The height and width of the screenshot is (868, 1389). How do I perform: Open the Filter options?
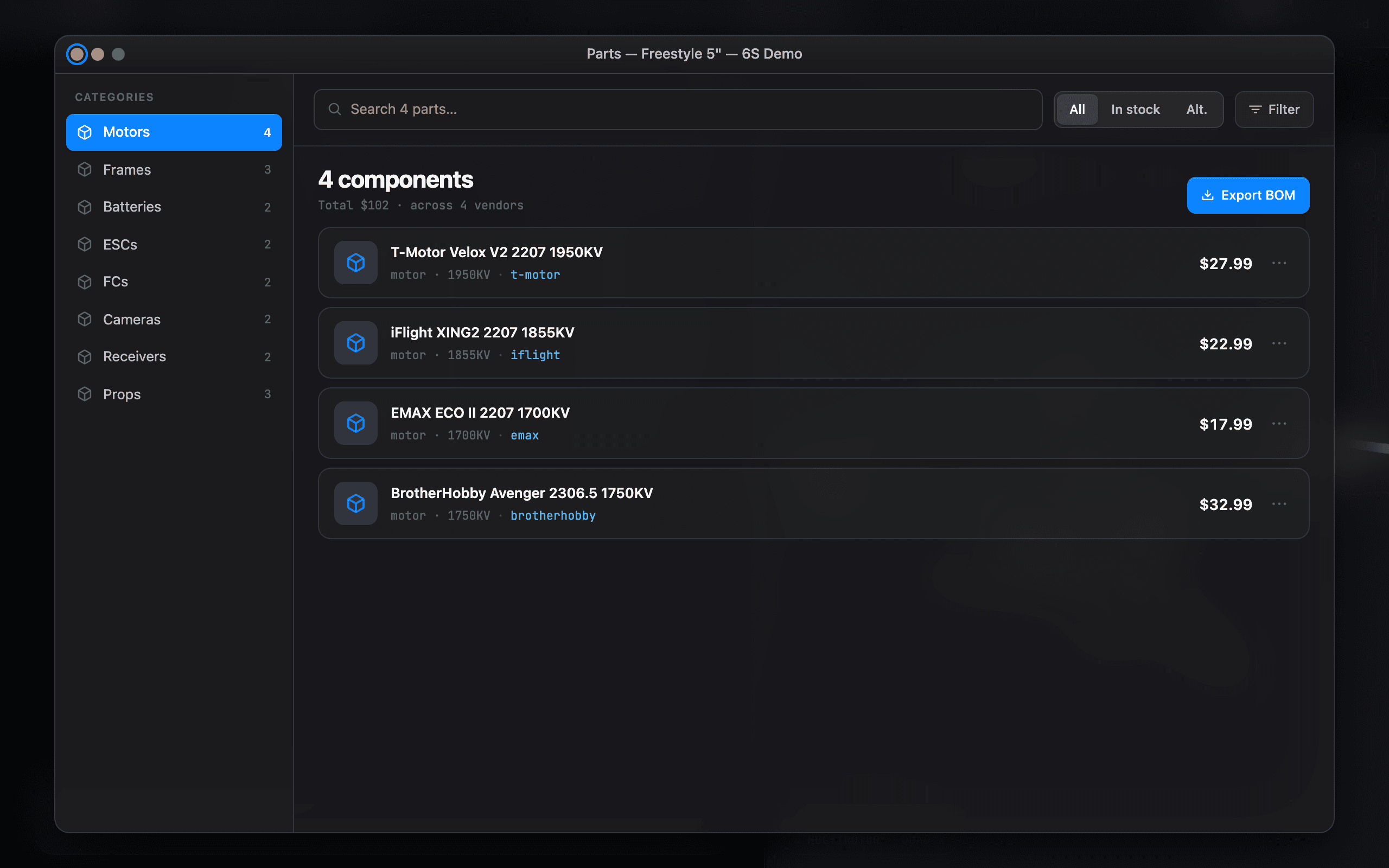tap(1274, 109)
